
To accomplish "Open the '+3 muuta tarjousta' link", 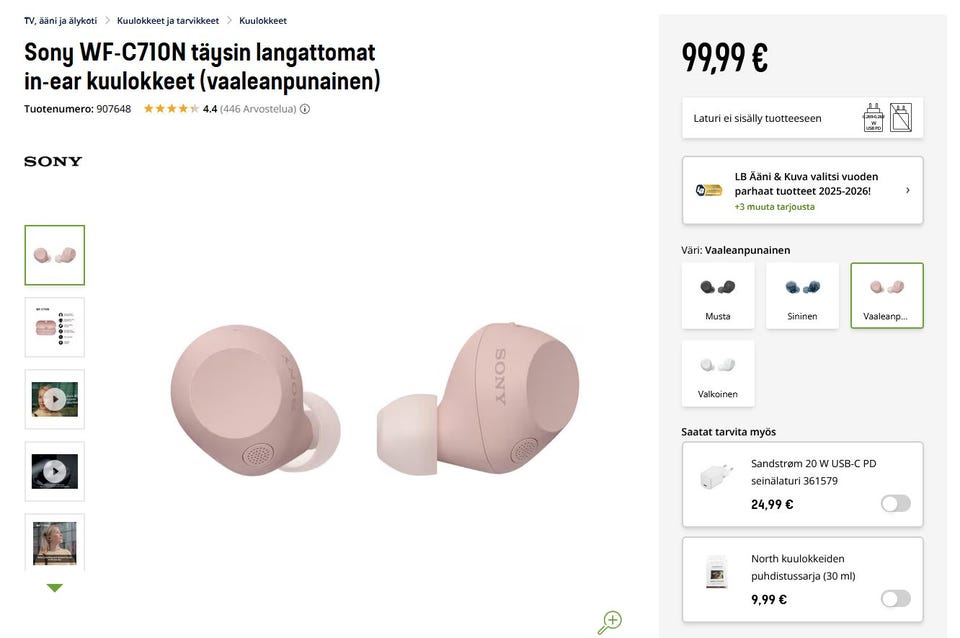I will pos(774,207).
